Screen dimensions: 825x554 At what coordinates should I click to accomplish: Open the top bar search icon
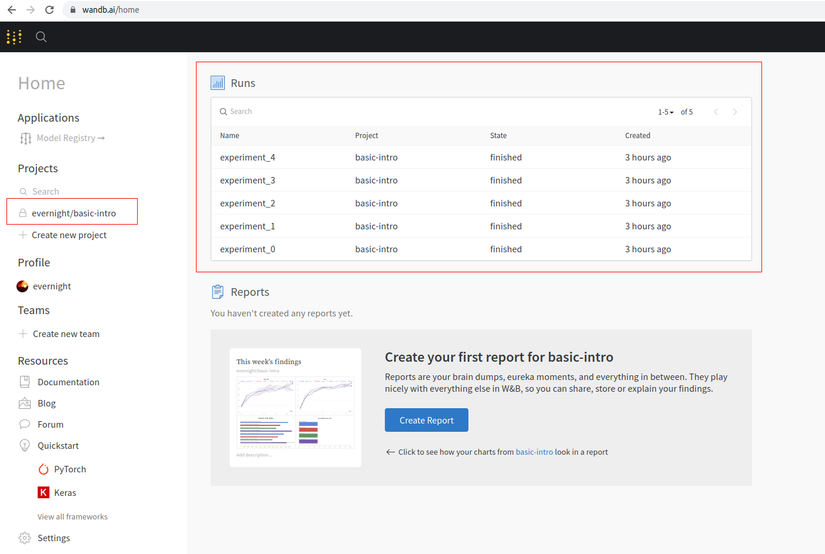[41, 37]
